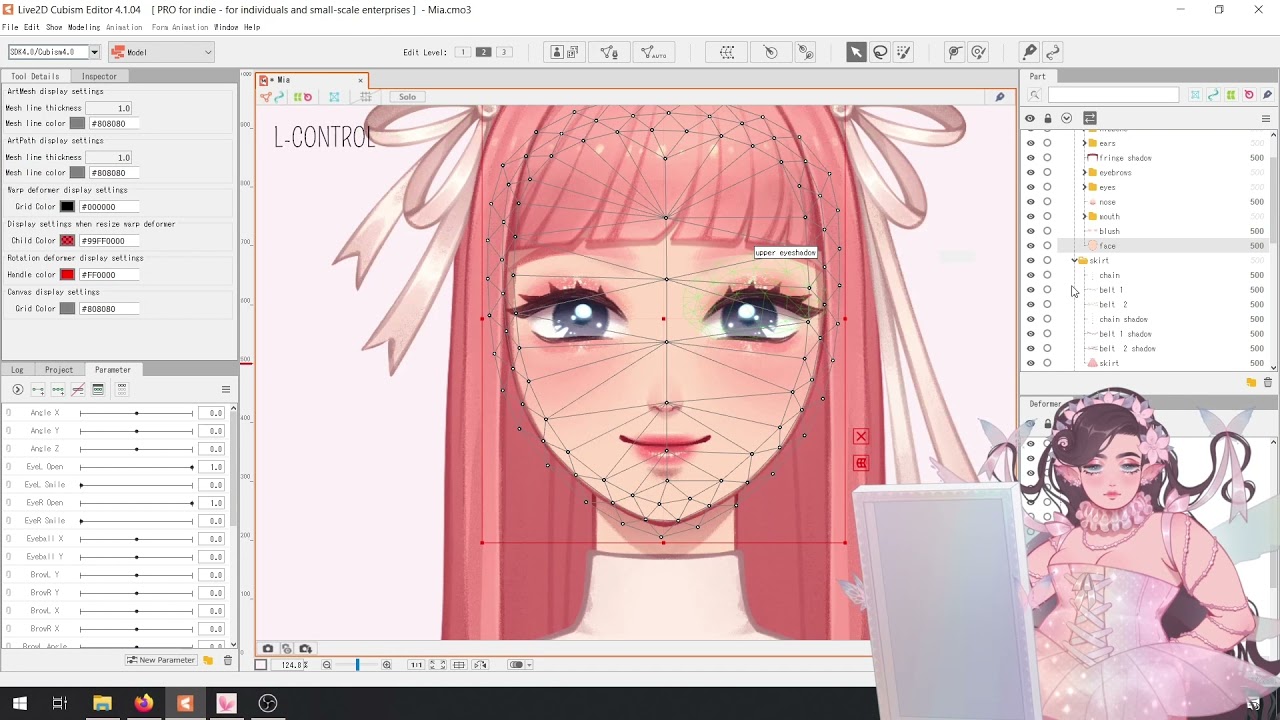Click the zoom in magnifier icon
The image size is (1280, 720).
coord(387,665)
